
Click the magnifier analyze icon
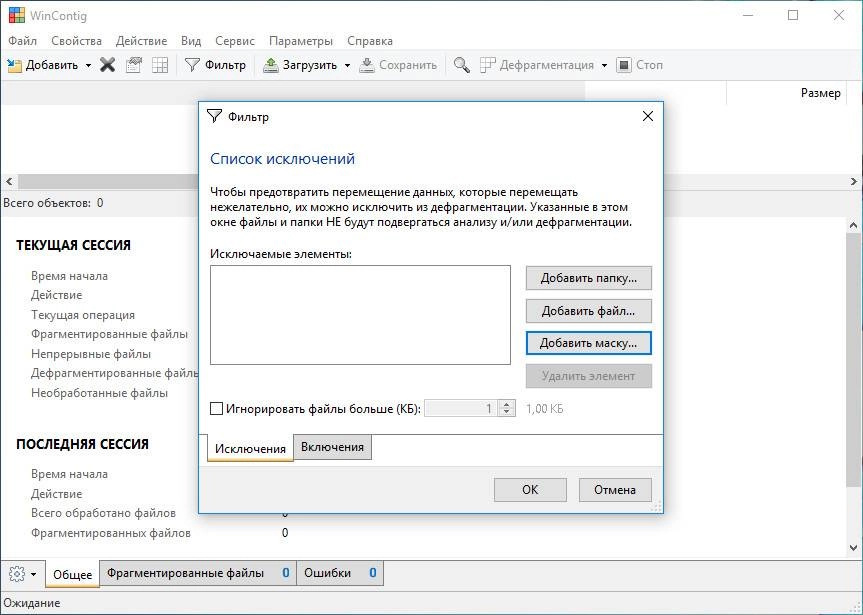461,65
